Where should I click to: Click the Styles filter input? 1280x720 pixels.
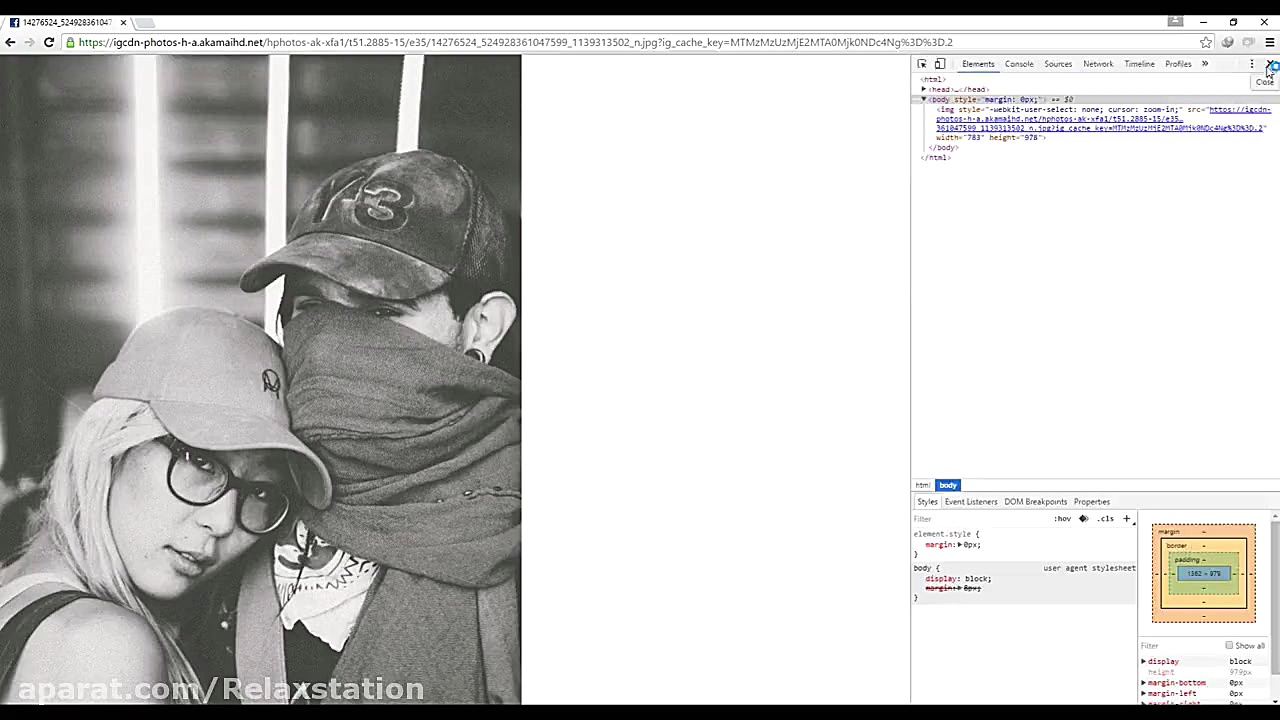(980, 519)
